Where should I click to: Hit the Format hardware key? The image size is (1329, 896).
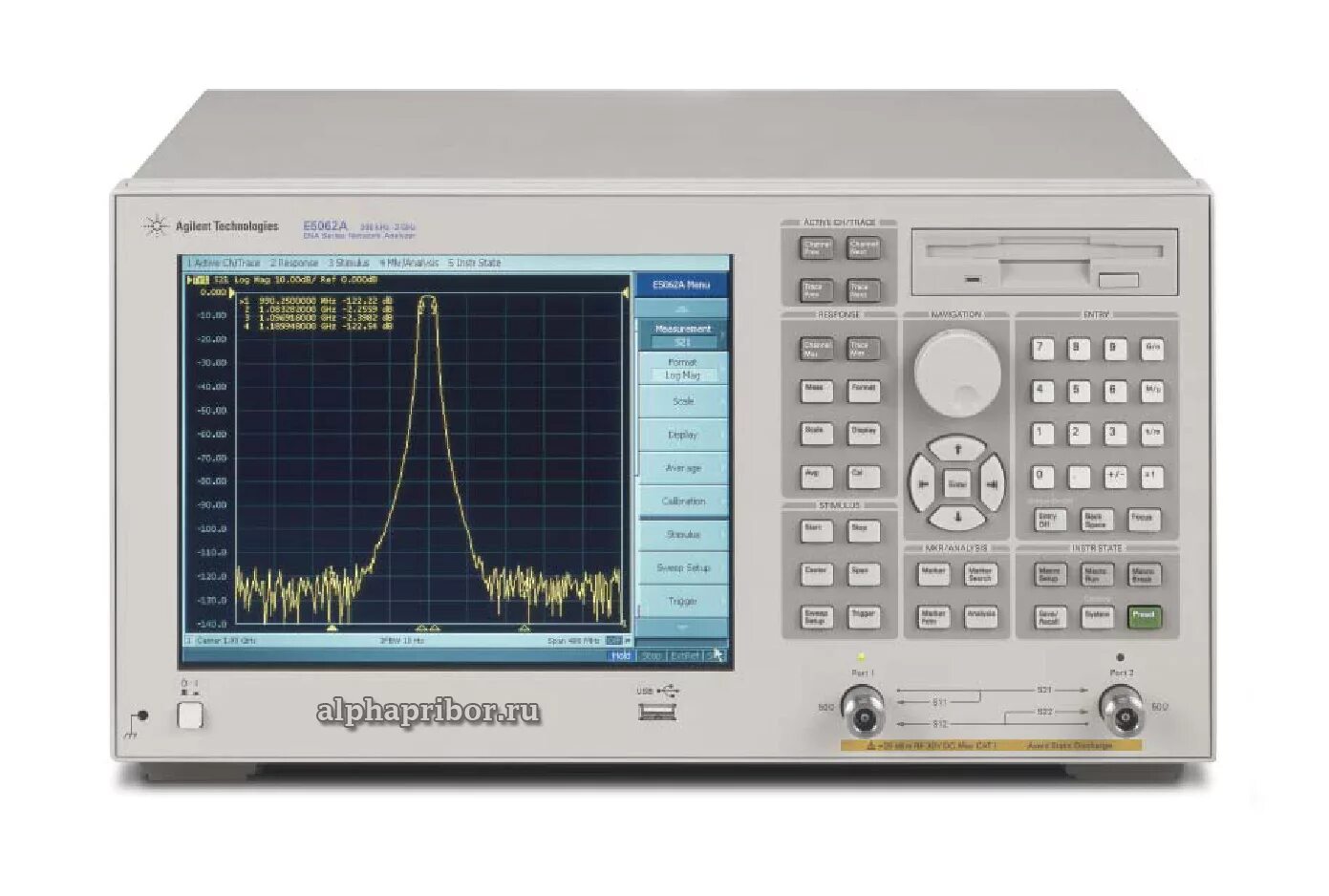pos(864,391)
